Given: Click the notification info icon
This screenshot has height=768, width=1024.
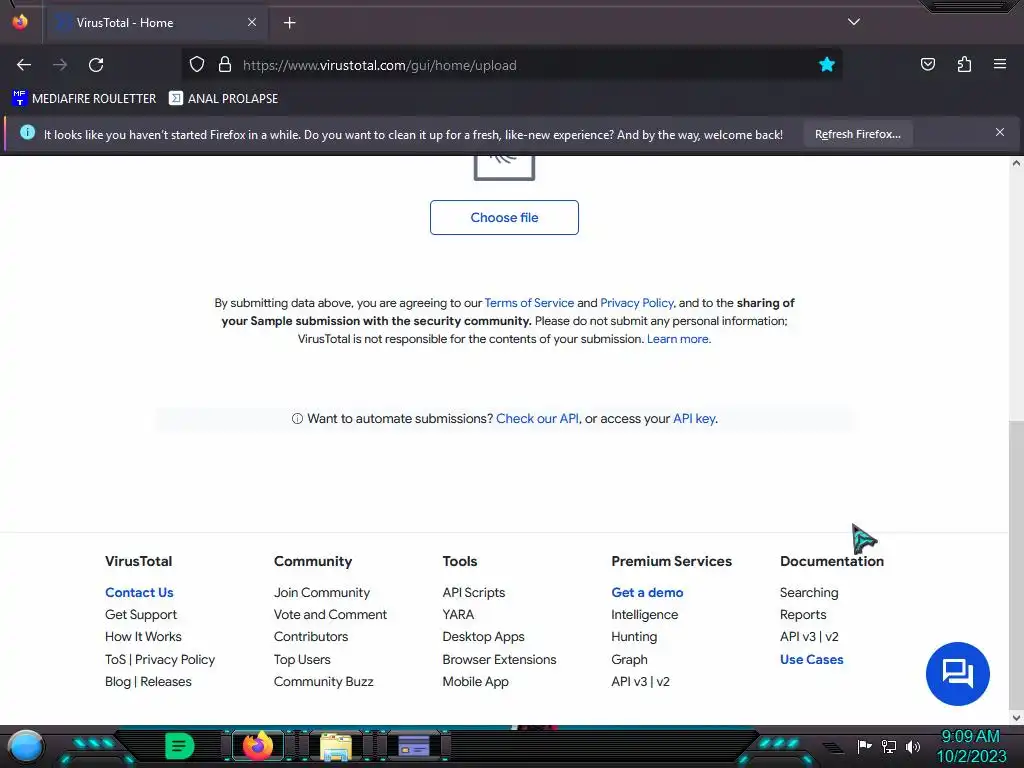Looking at the screenshot, I should pyautogui.click(x=27, y=133).
